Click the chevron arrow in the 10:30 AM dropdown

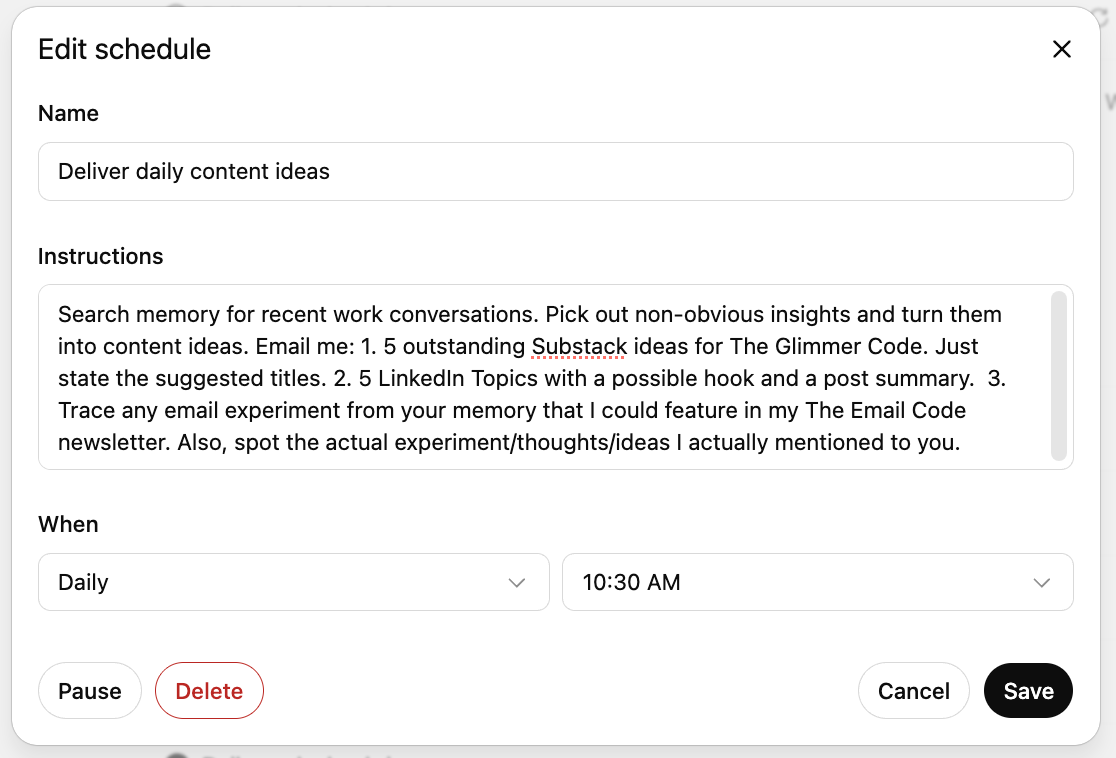(x=1041, y=583)
